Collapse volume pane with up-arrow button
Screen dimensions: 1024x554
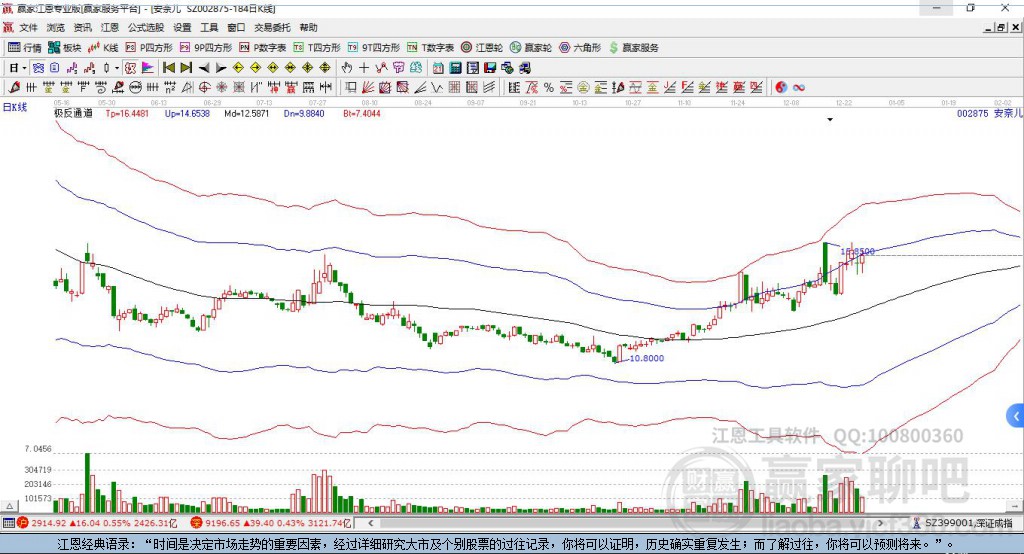pos(9,506)
